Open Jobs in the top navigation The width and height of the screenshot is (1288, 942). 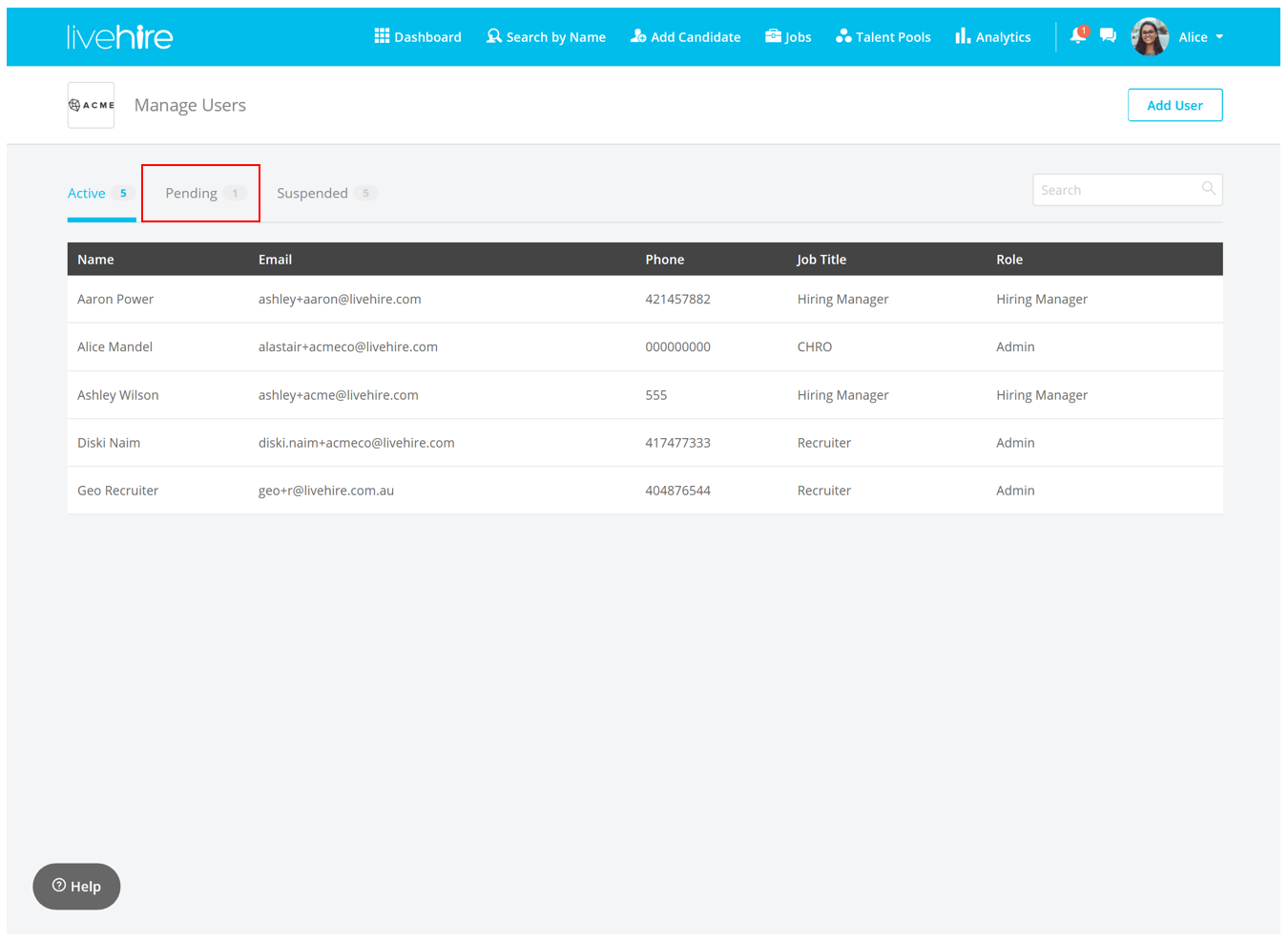click(788, 37)
